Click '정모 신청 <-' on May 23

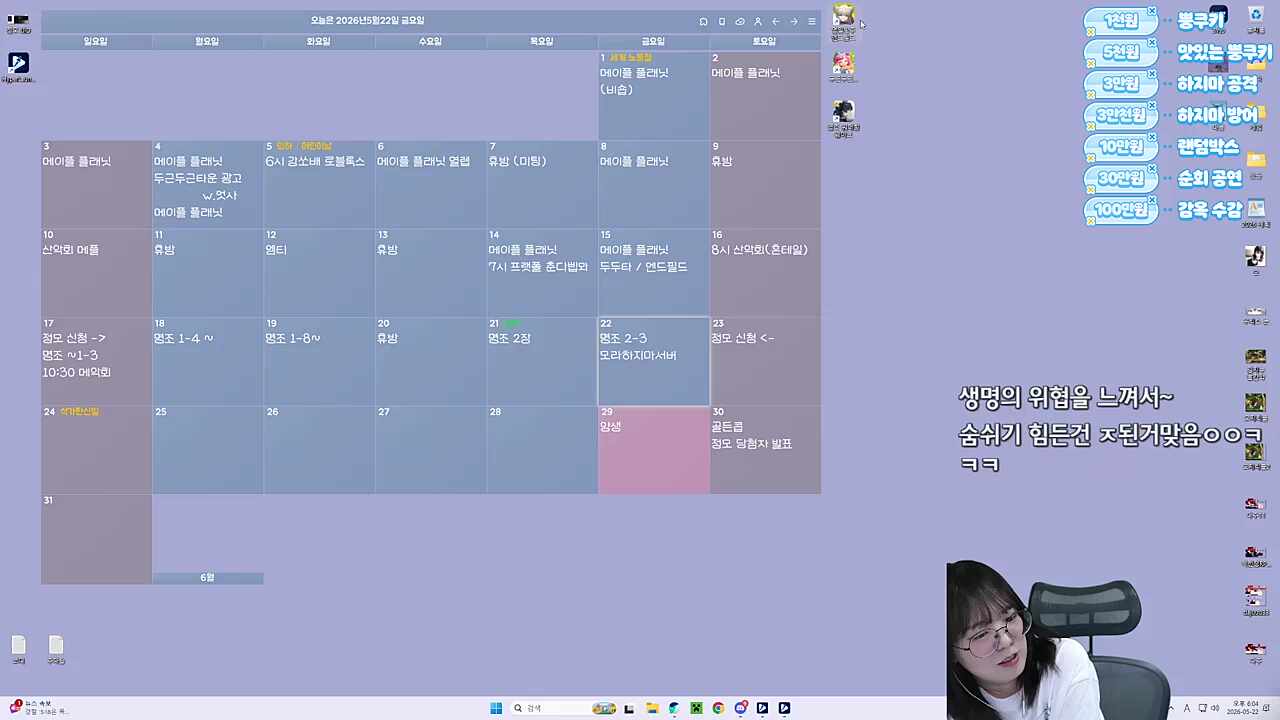(742, 339)
